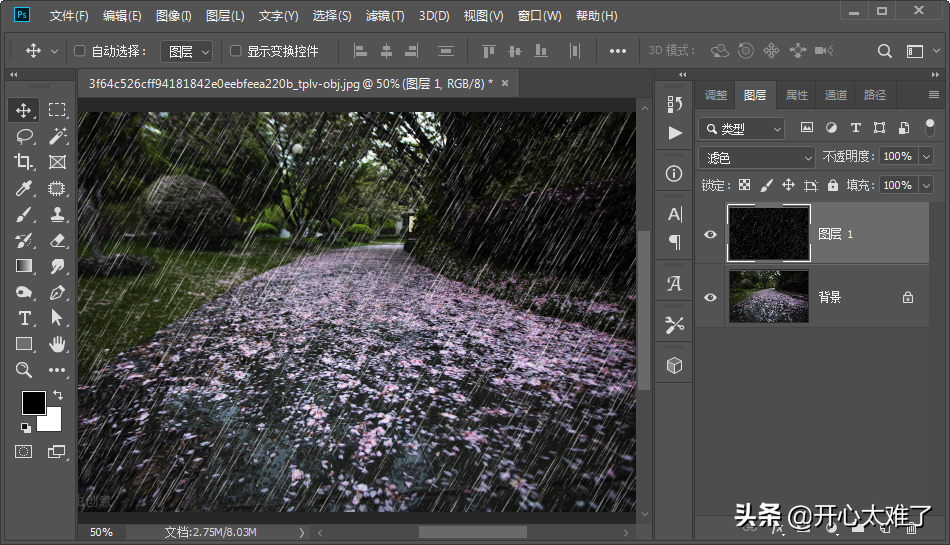Select the Rectangular Marquee tool
The image size is (950, 545).
click(57, 110)
